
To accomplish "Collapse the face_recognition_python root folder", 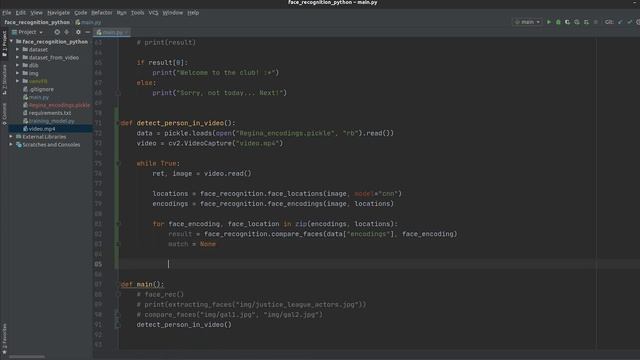I will (x=11, y=42).
